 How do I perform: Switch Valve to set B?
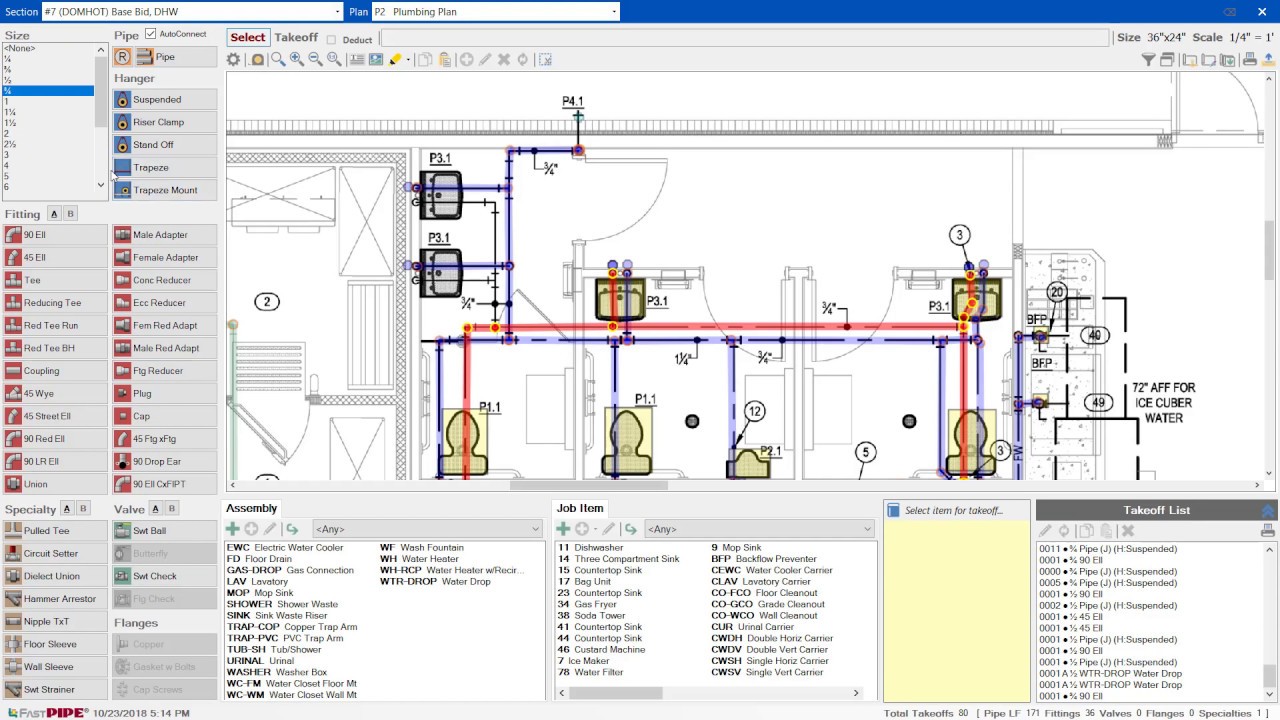[172, 509]
